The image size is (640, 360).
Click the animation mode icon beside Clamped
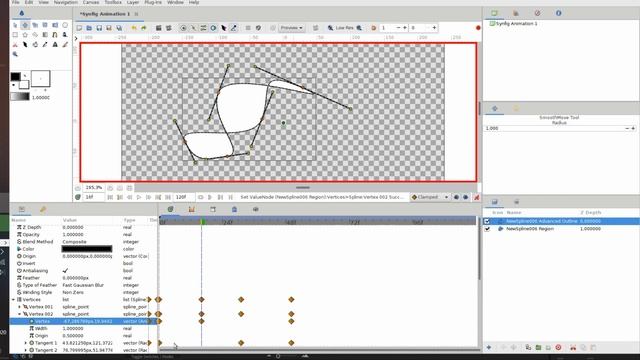(x=476, y=197)
